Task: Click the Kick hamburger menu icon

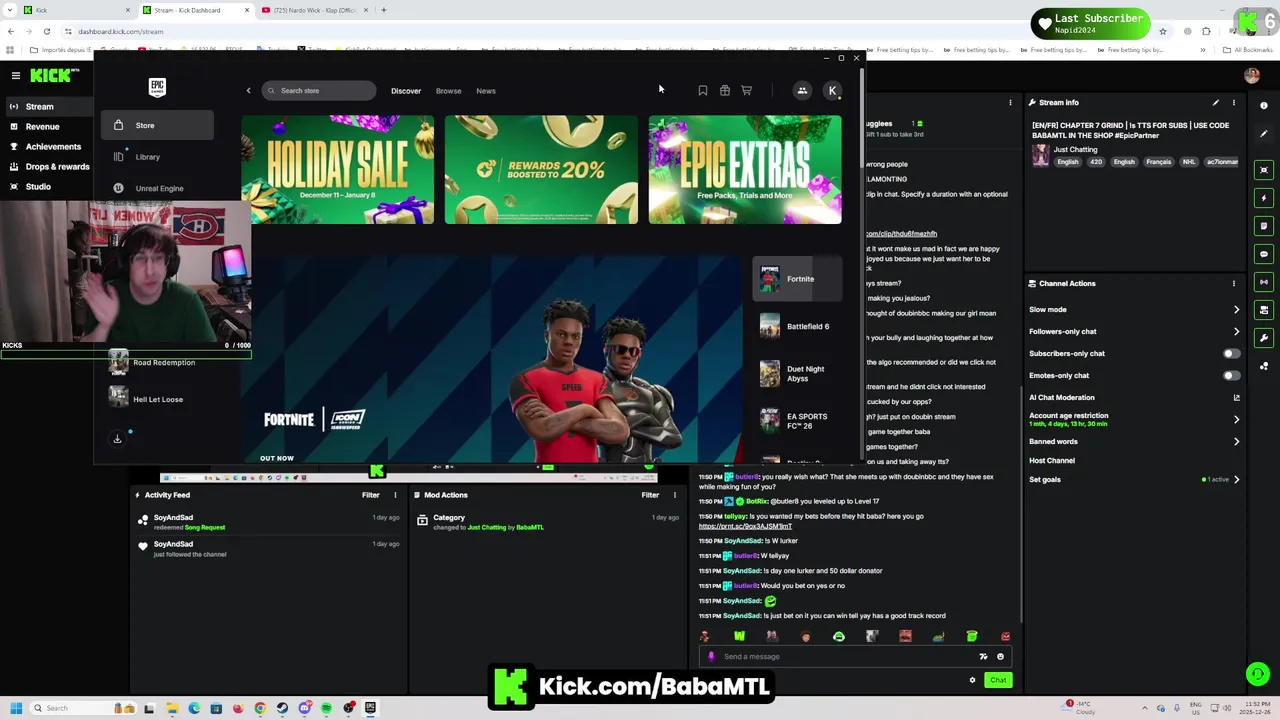Action: tap(16, 75)
